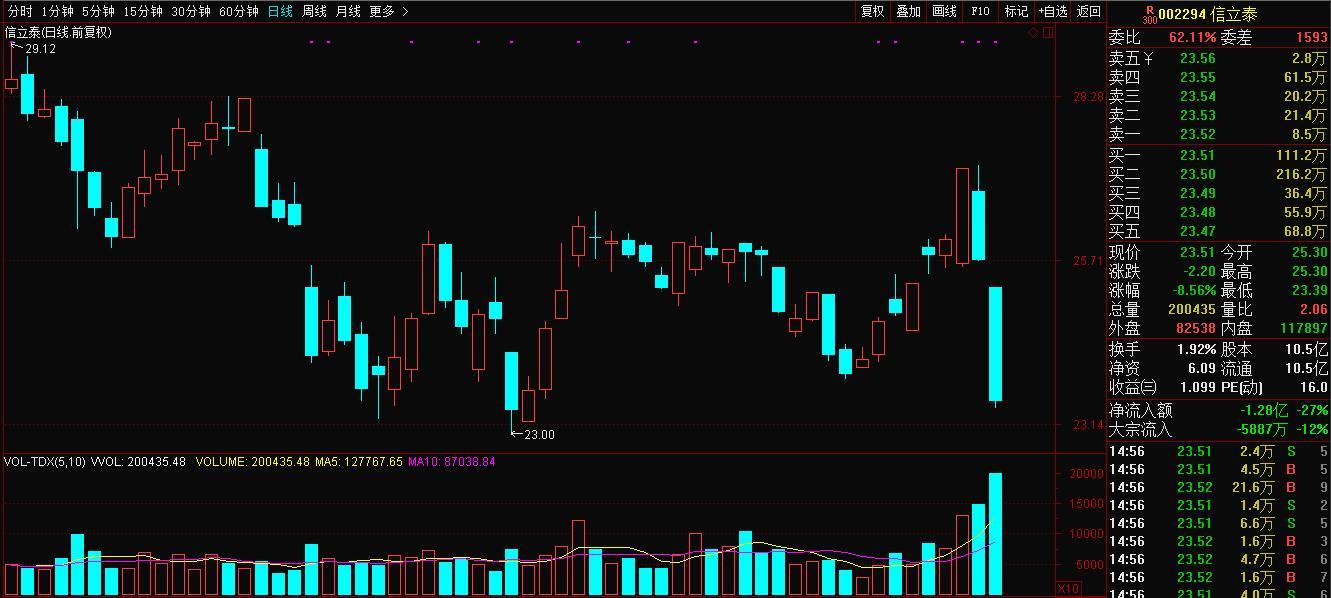Select the 60分钟 period tab

[x=239, y=11]
